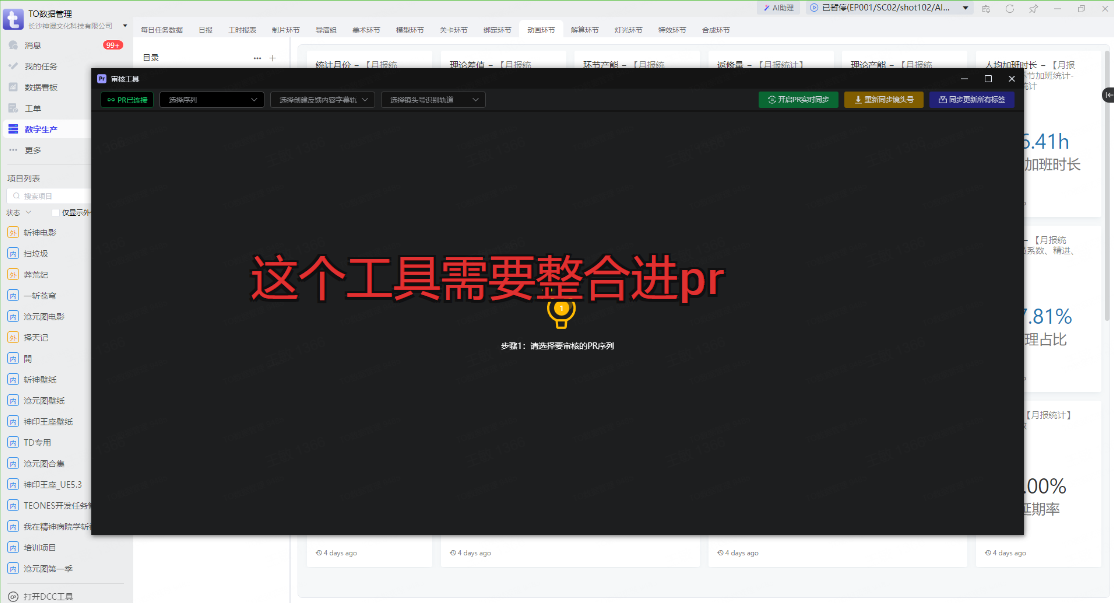Toggle the 仅显示 checkbox in project list
The width and height of the screenshot is (1114, 603).
click(x=56, y=212)
